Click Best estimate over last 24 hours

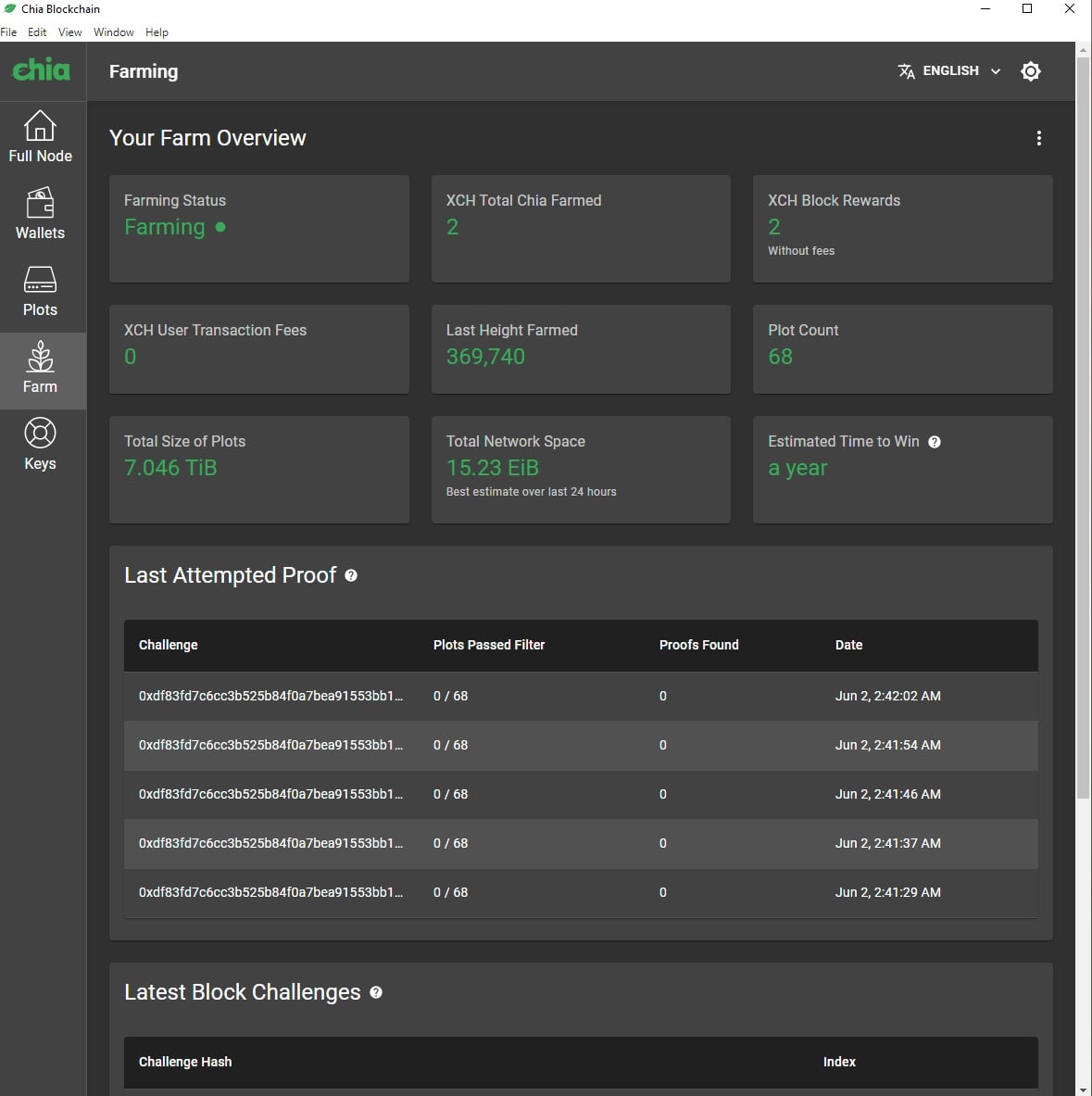531,492
